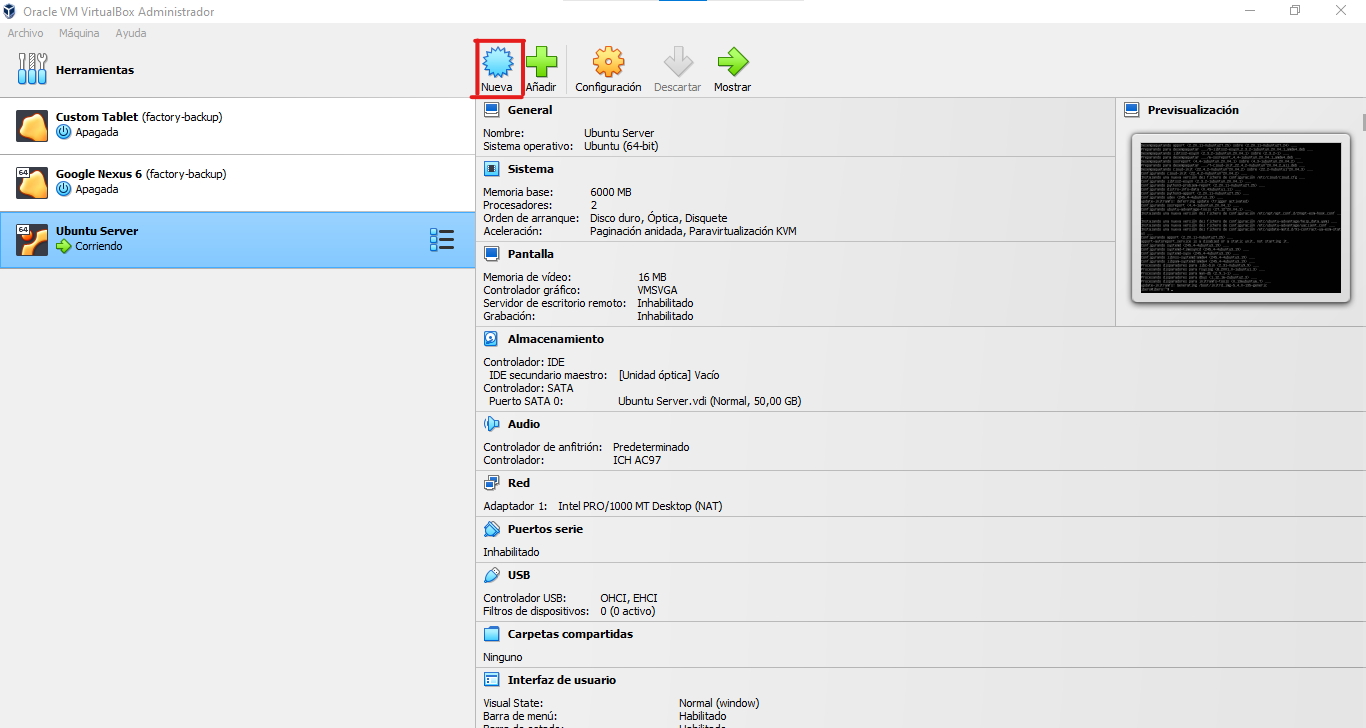1366x728 pixels.
Task: Select the Google Nexus 6 (factory-backup) entry
Action: 237,183
